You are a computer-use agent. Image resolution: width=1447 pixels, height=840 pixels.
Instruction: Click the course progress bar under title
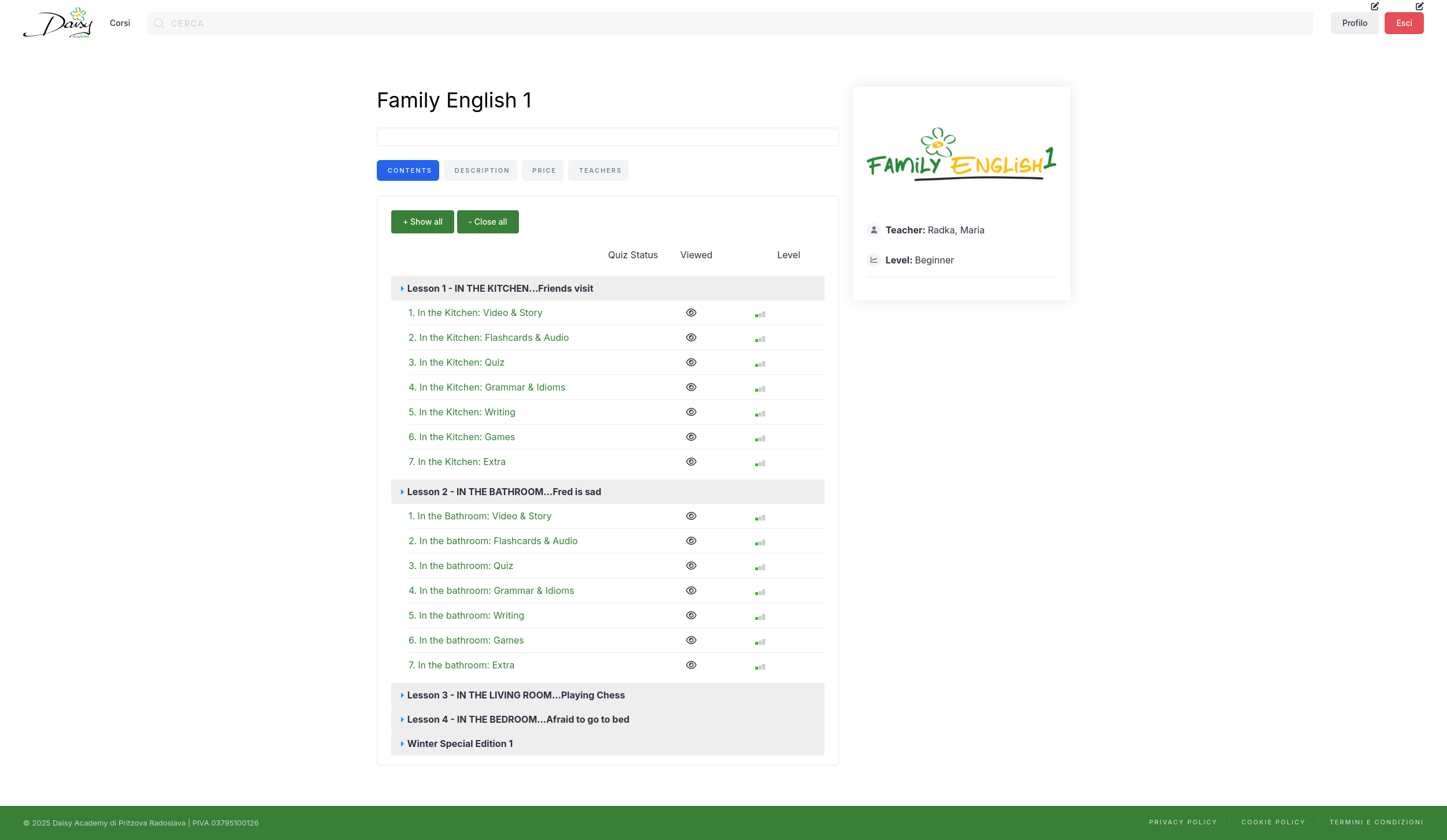coord(607,137)
